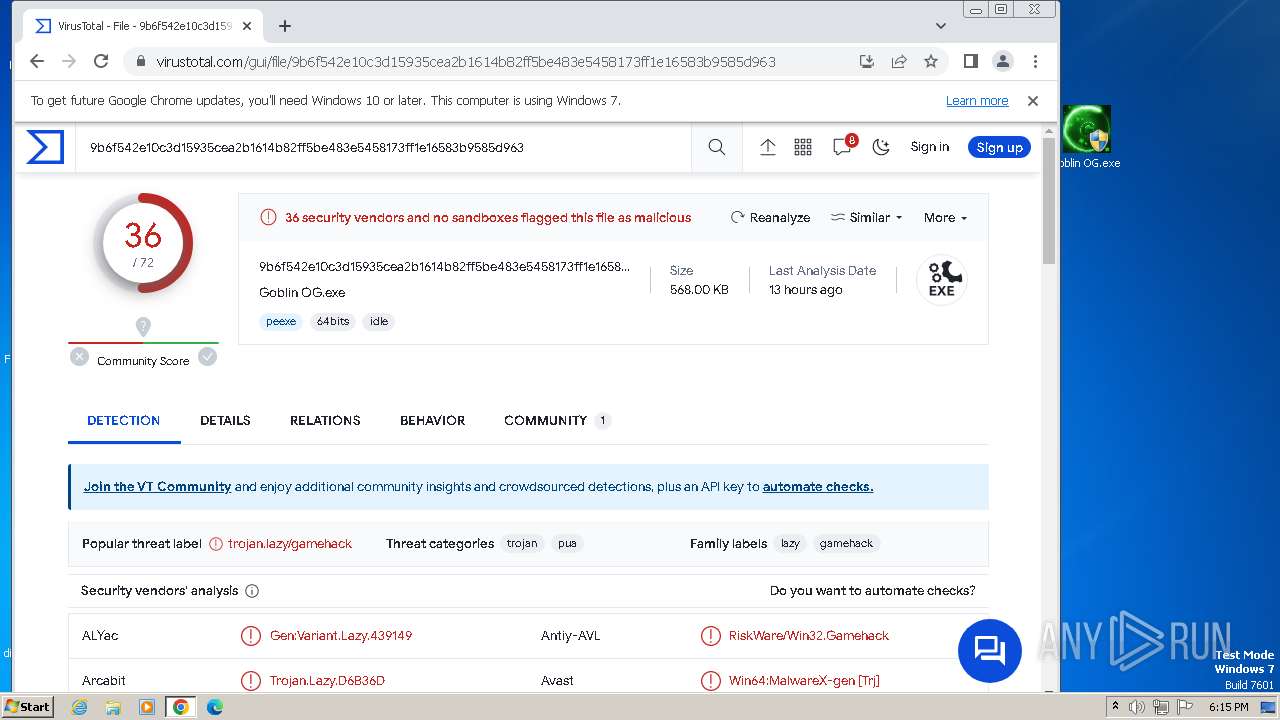Click the community score question marker
Screen dimensions: 1280x720
[x=143, y=327]
